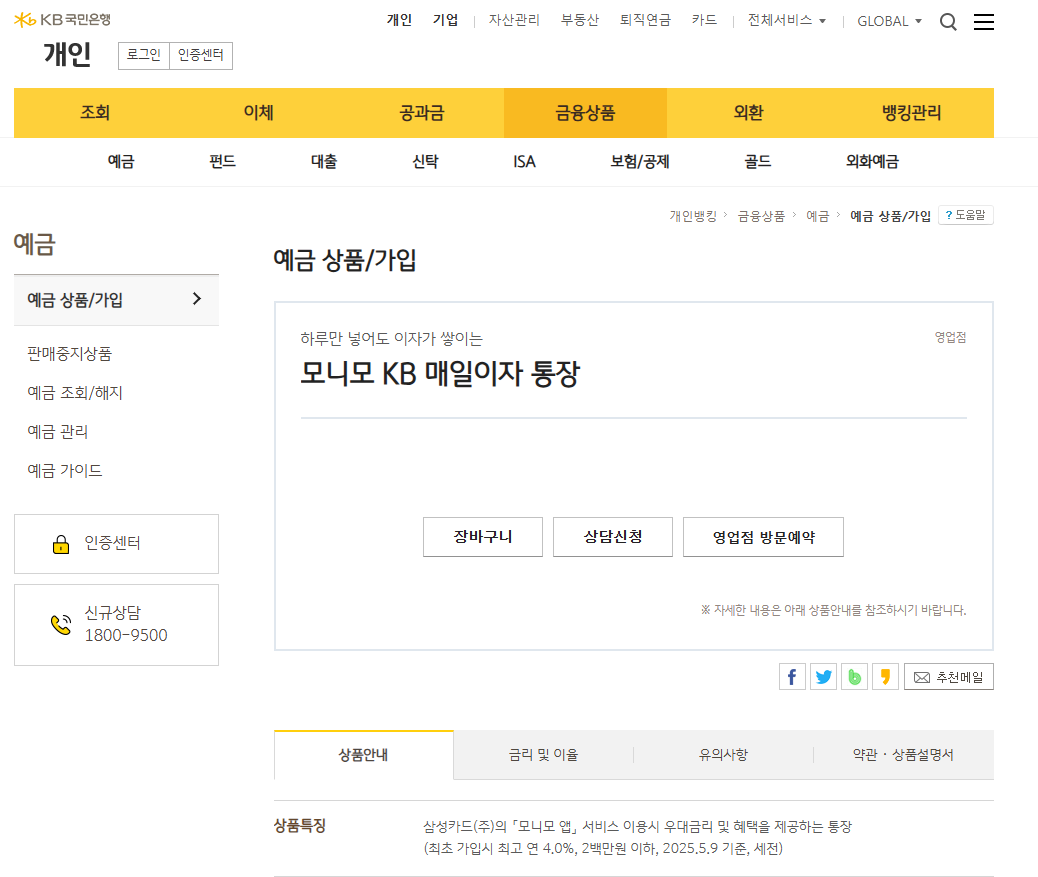Viewport: 1038px width, 877px height.
Task: Open the 도움말 help button
Action: (965, 215)
